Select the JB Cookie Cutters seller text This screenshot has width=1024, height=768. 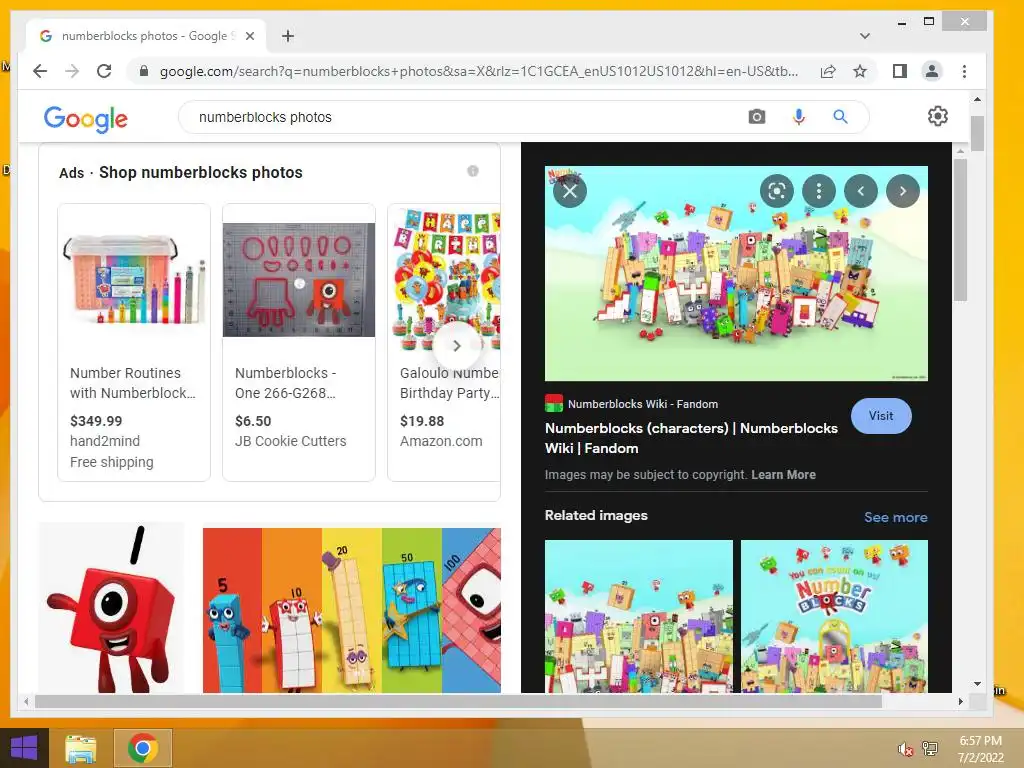point(291,441)
